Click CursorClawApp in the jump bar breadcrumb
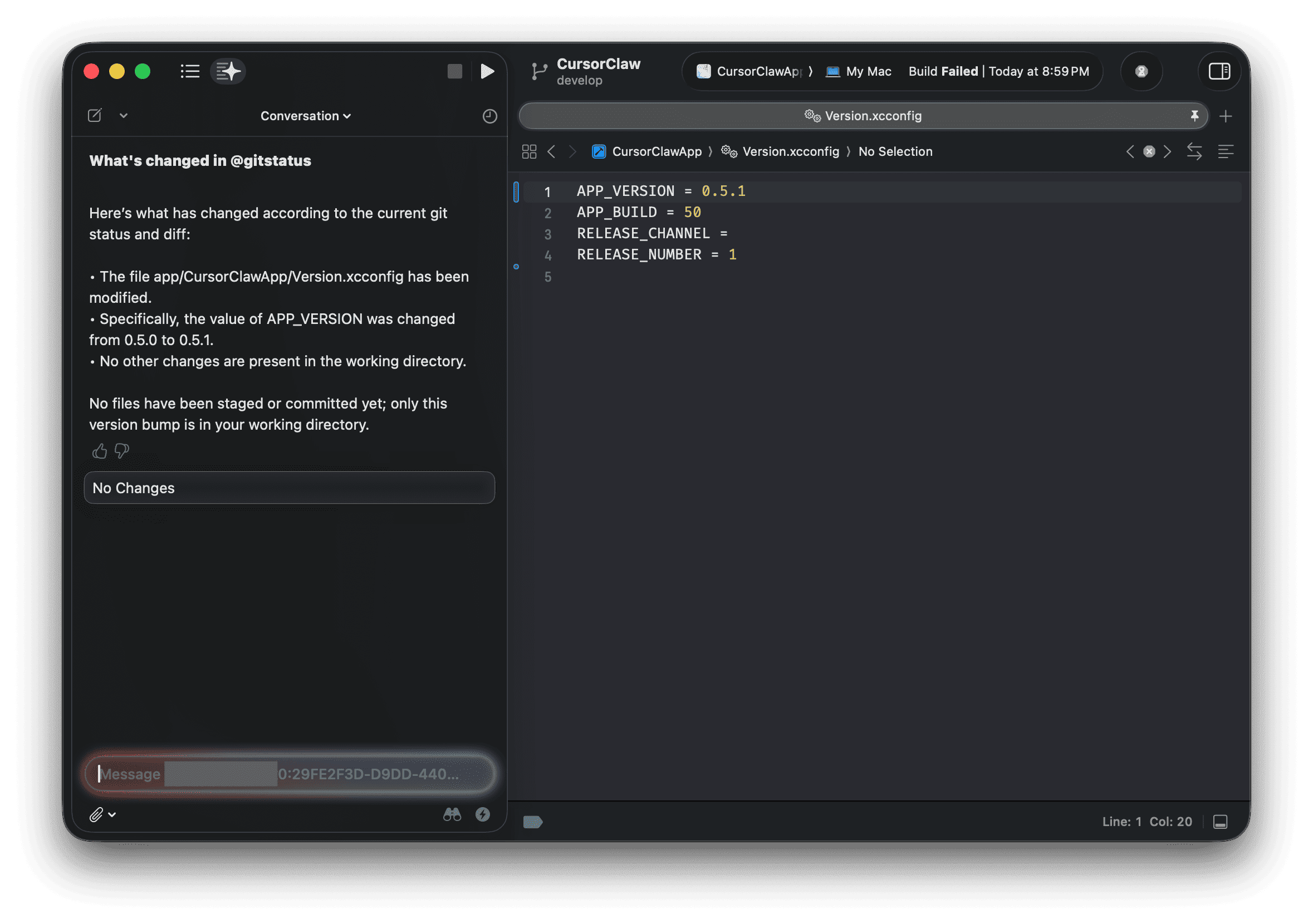This screenshot has height=924, width=1313. tap(656, 151)
